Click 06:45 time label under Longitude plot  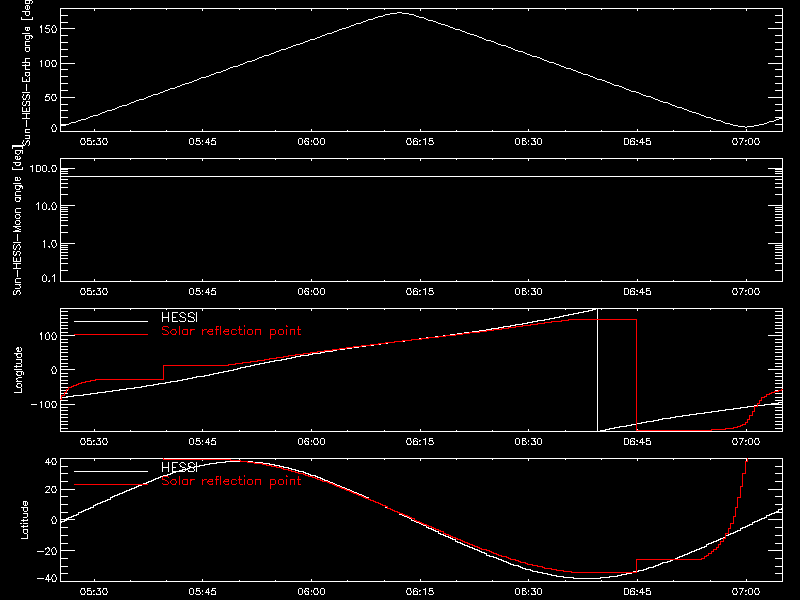tap(637, 442)
